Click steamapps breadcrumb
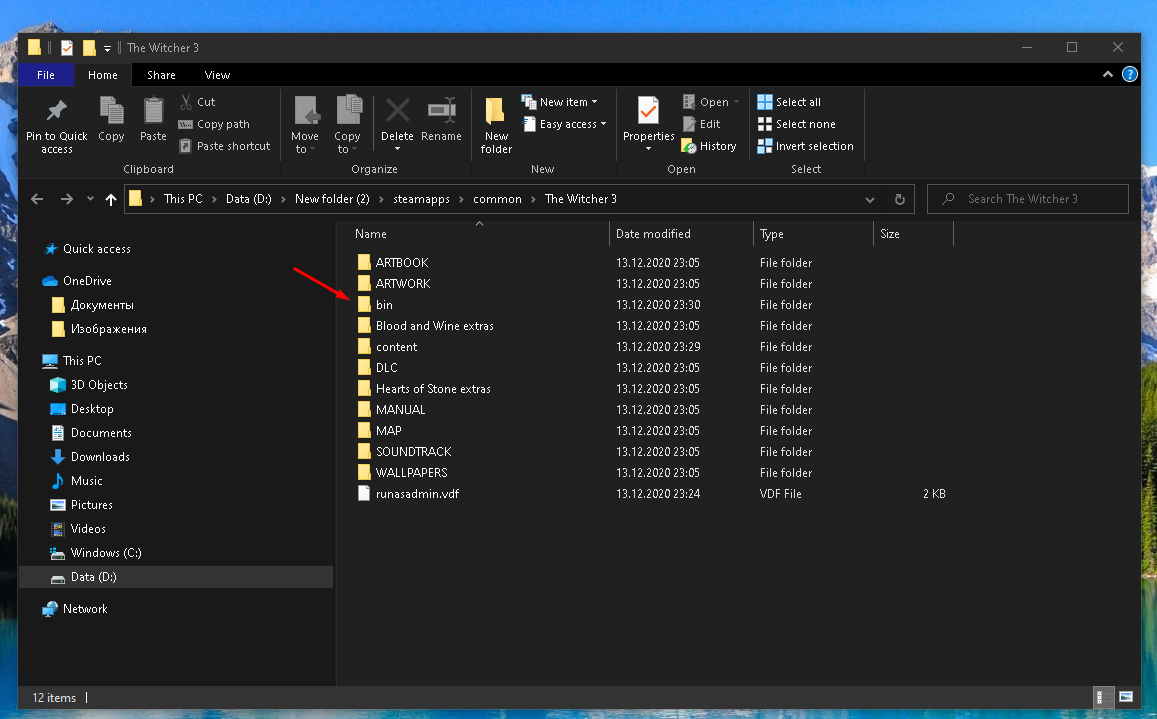Viewport: 1157px width, 719px height. click(421, 199)
